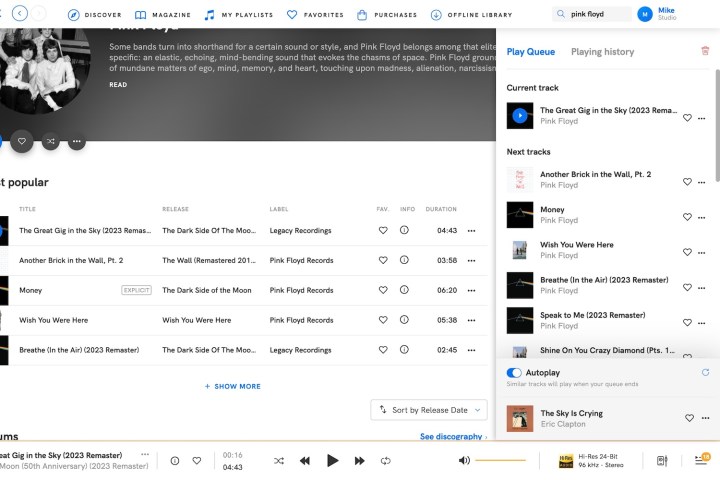Open the play queue icon with badge

(x=701, y=460)
